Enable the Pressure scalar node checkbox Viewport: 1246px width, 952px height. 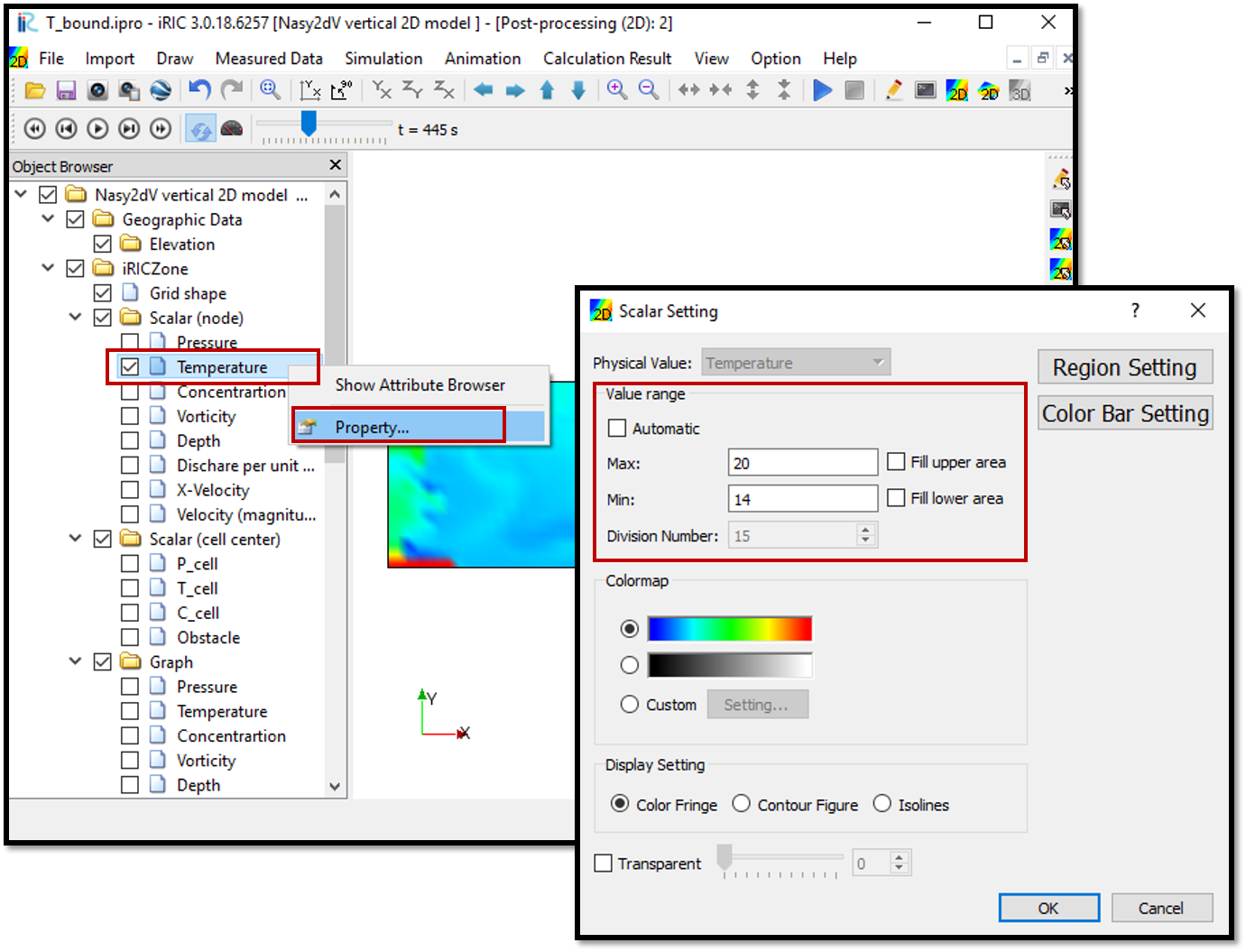130,342
